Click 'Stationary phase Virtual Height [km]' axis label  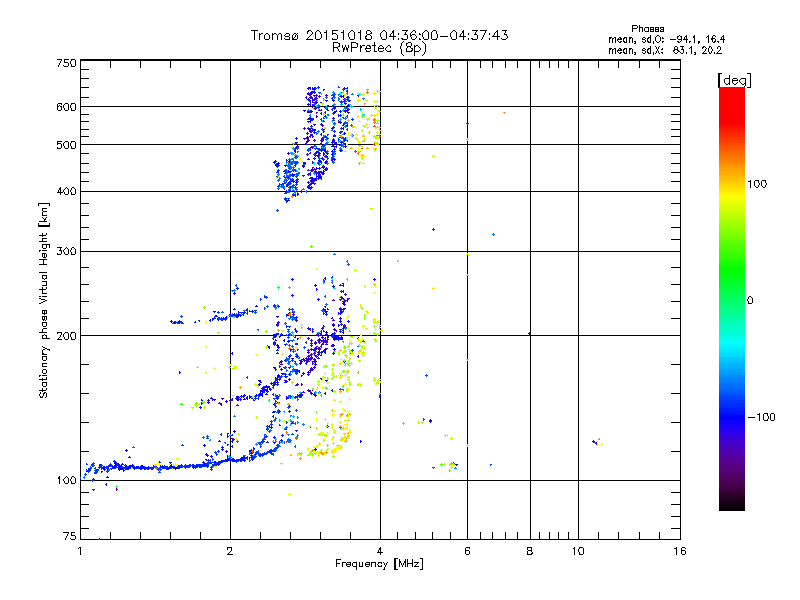43,300
